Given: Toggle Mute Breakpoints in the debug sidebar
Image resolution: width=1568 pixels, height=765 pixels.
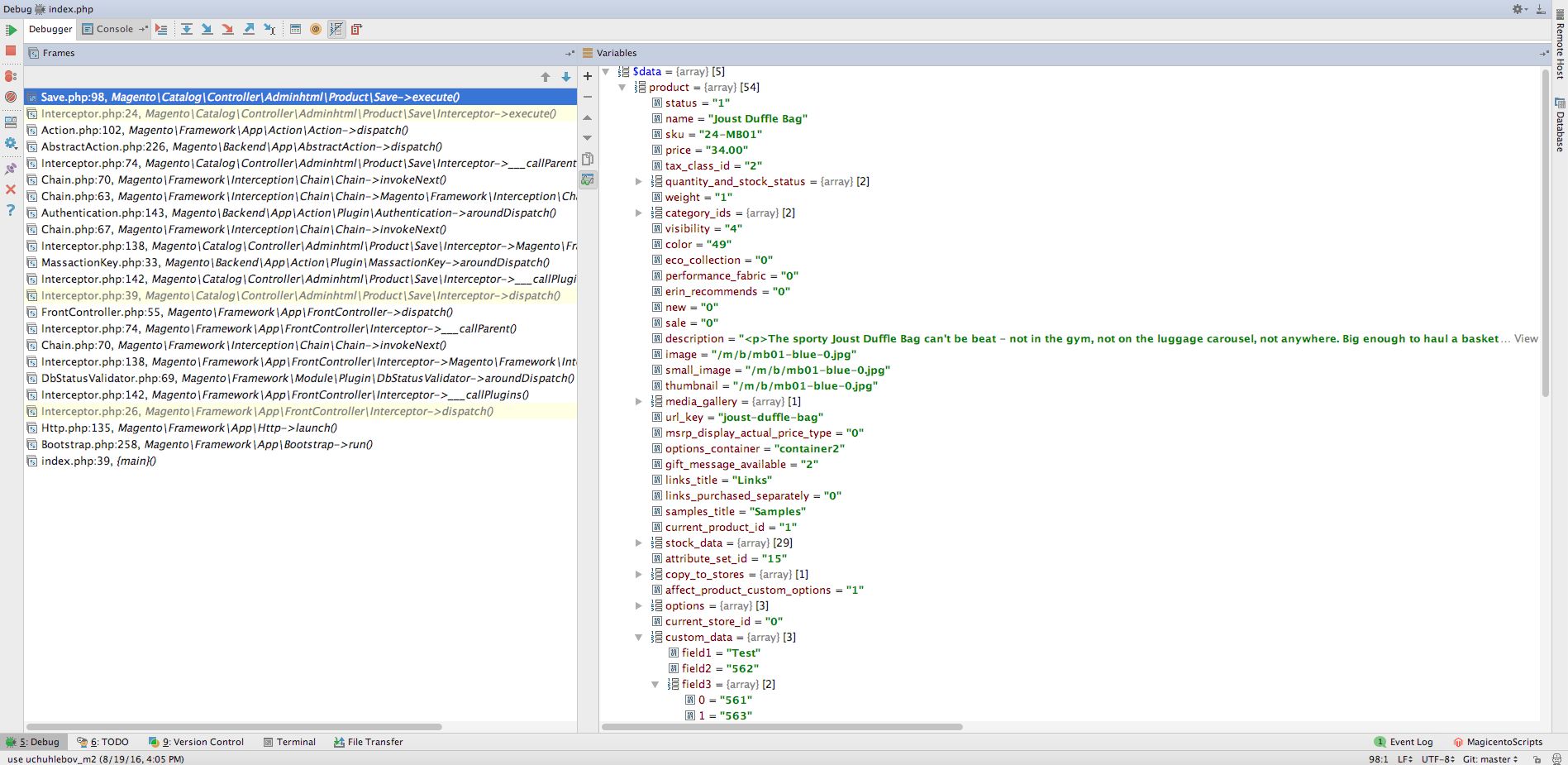Looking at the screenshot, I should [11, 97].
